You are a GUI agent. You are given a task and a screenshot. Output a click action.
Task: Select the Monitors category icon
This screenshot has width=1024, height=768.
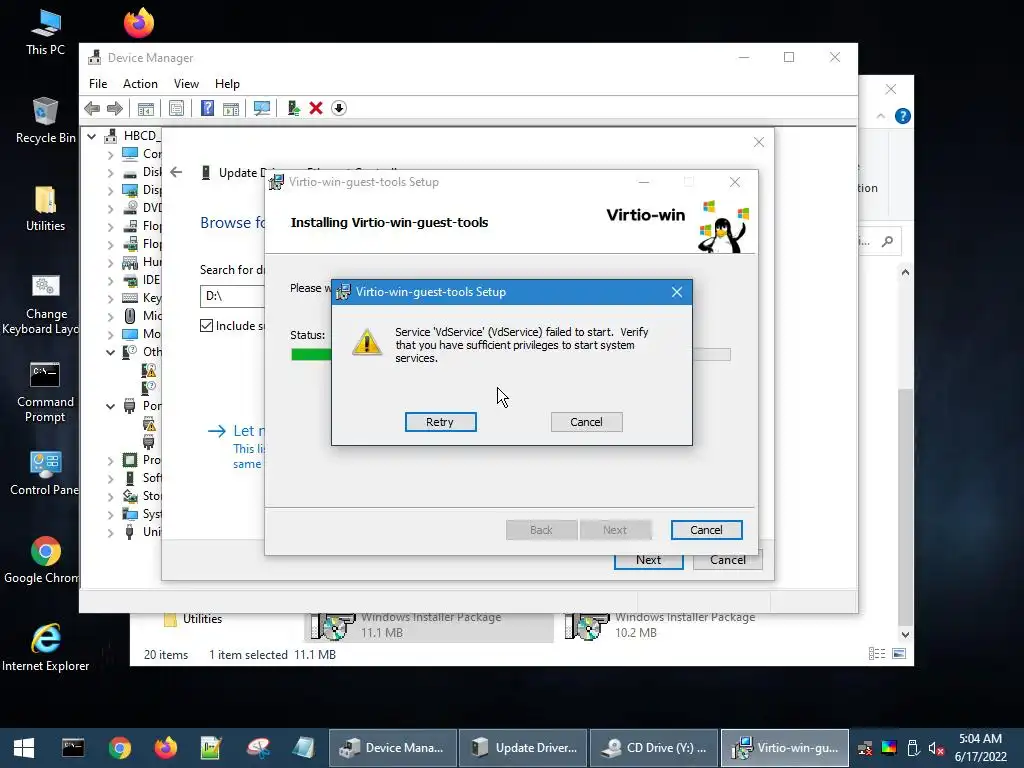point(130,334)
